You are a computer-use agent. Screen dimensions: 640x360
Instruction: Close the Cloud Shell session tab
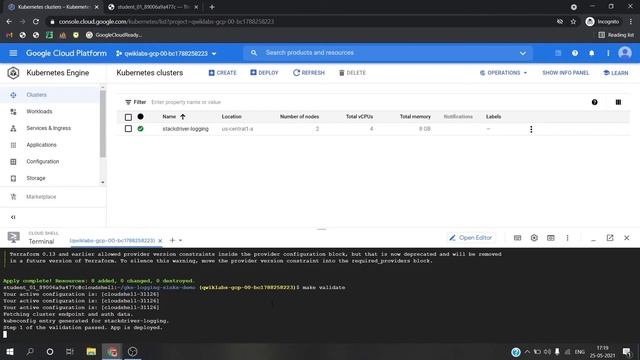pos(160,241)
